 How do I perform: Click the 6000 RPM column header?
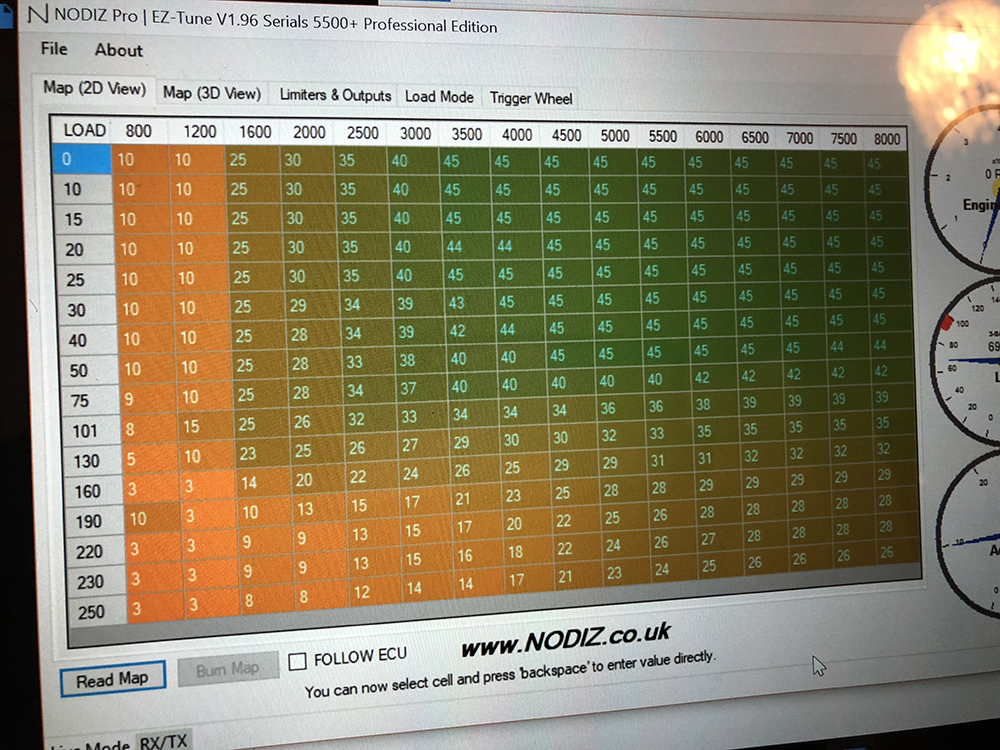tap(709, 137)
